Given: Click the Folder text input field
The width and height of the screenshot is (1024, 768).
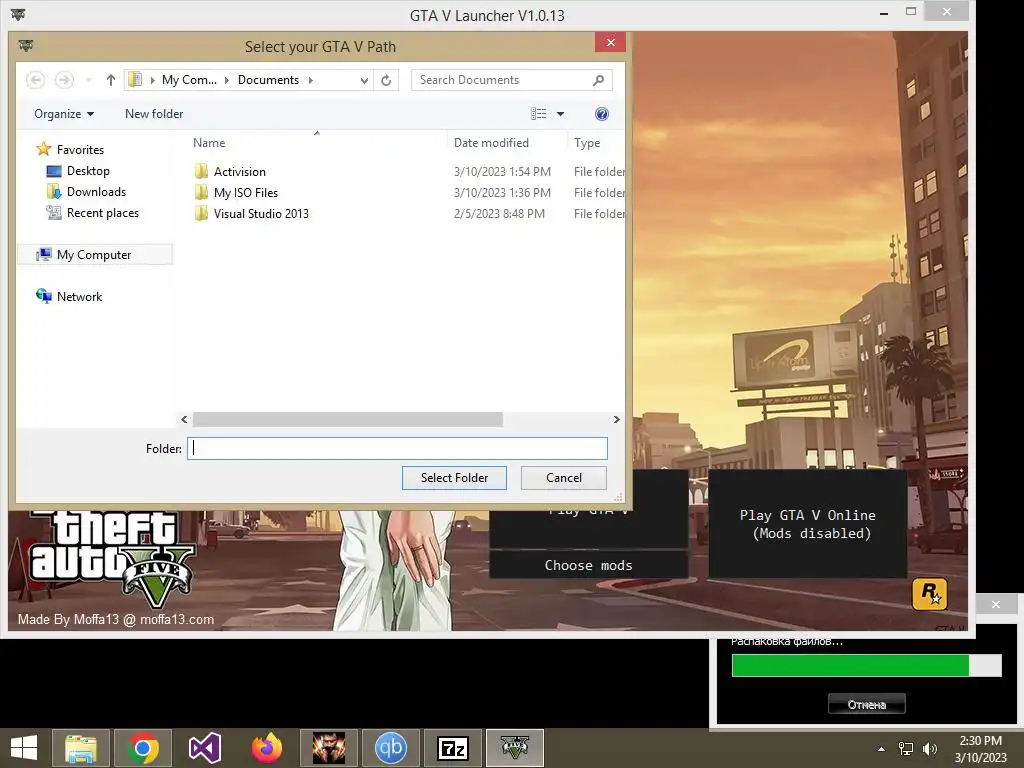Looking at the screenshot, I should (397, 449).
